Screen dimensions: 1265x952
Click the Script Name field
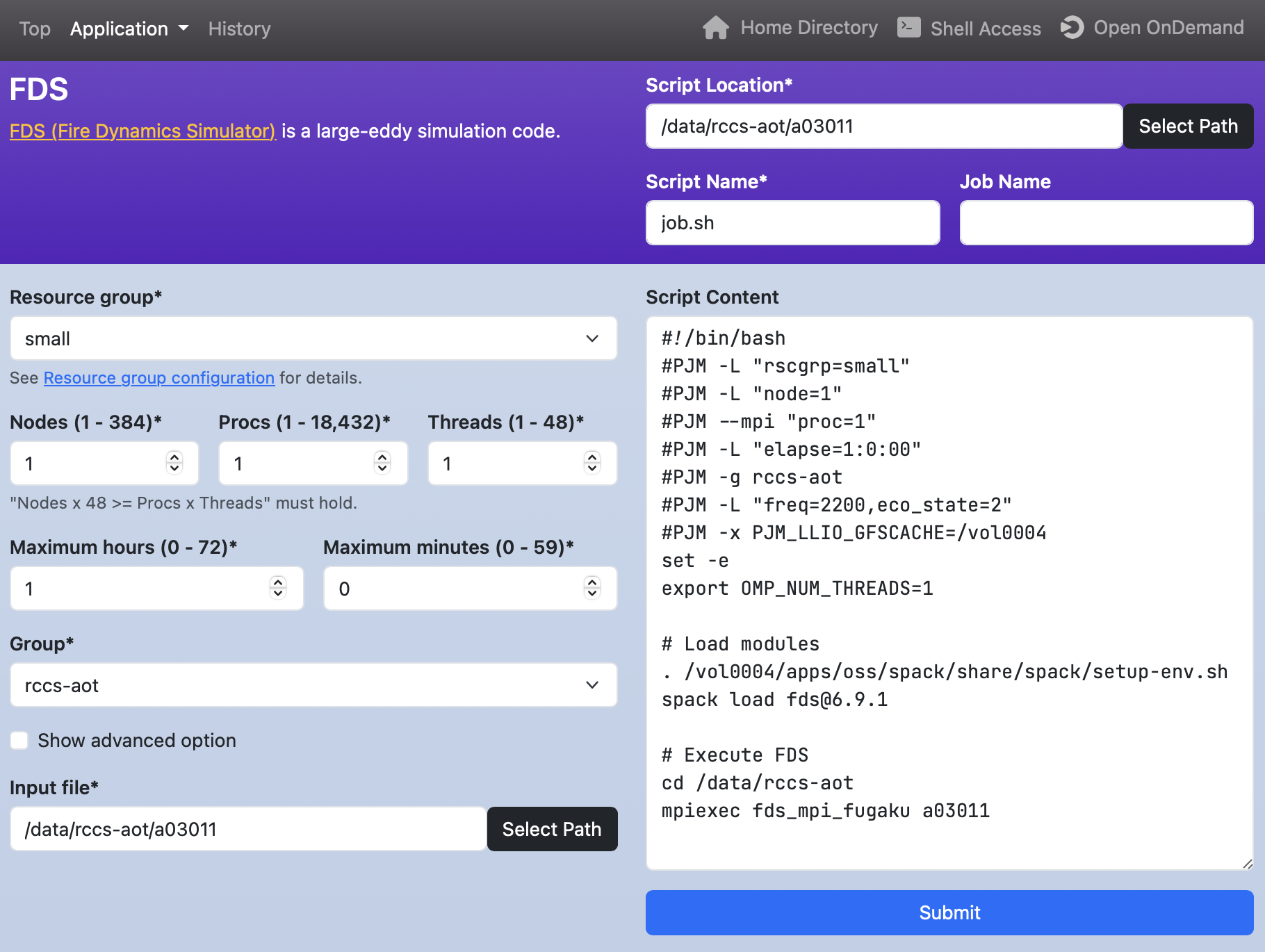(793, 223)
